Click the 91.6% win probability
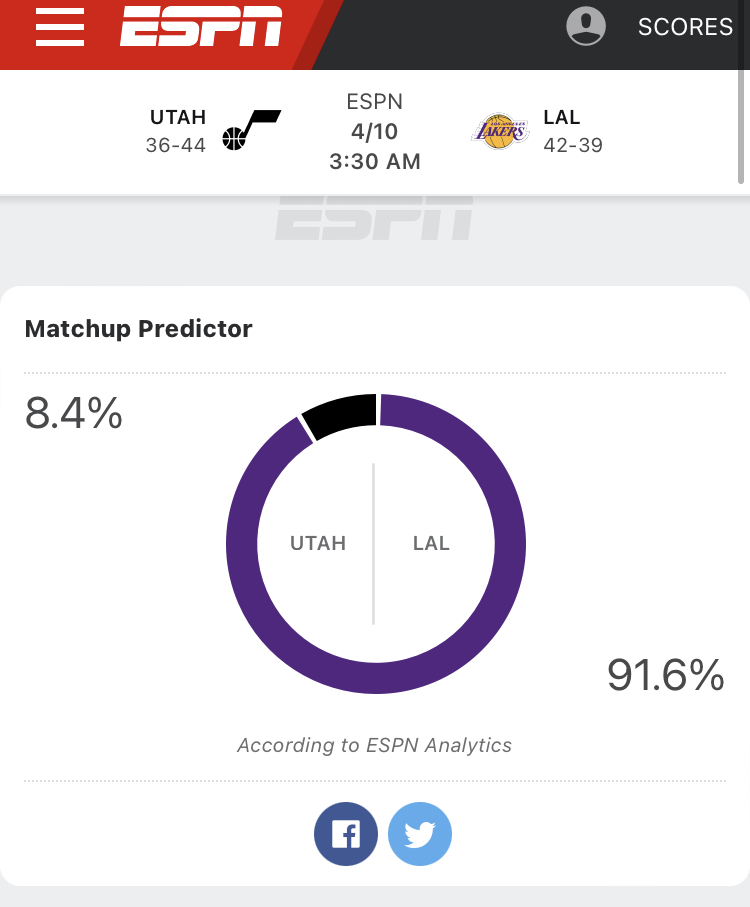 point(665,675)
